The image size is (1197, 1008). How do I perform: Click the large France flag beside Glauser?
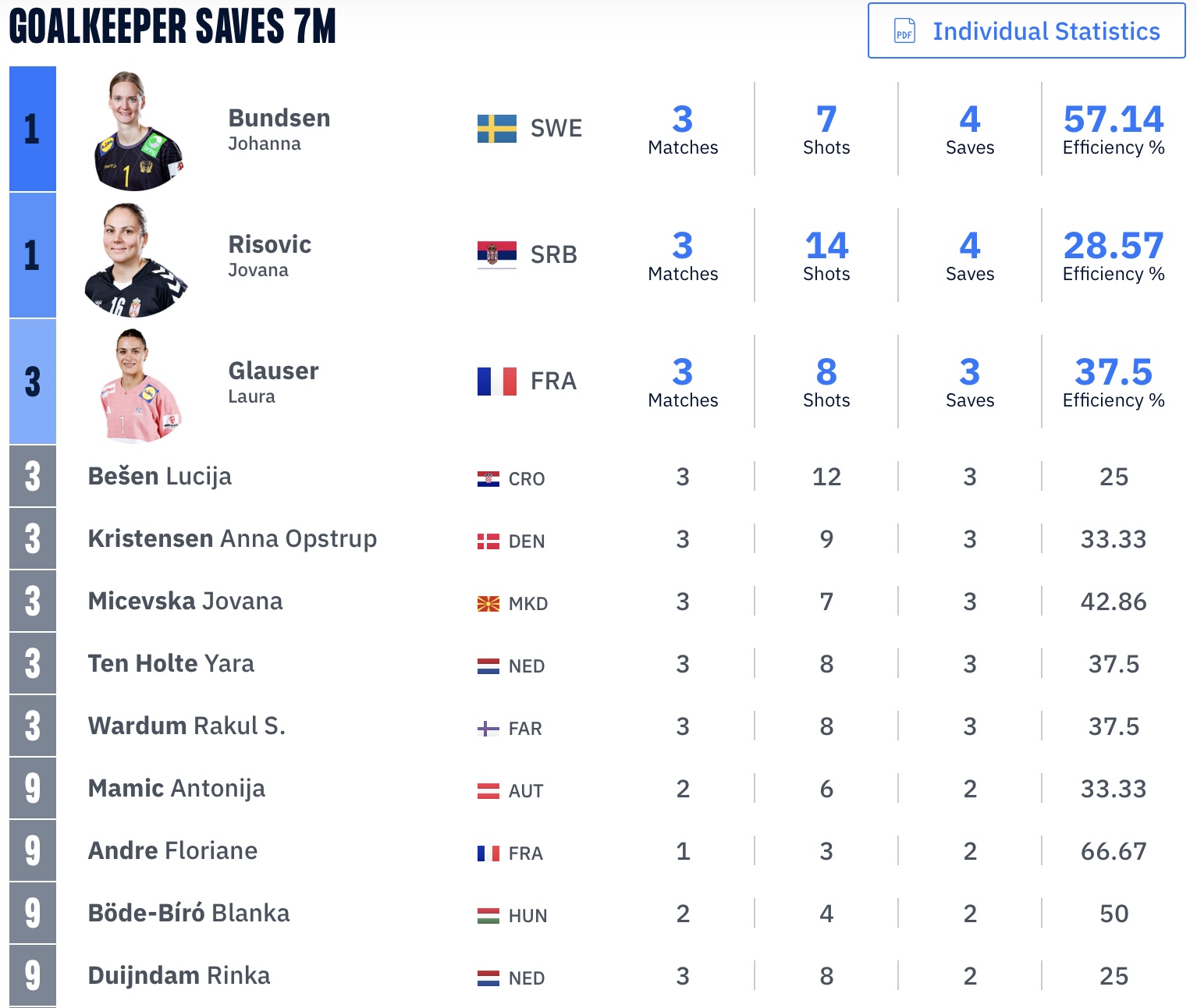497,382
